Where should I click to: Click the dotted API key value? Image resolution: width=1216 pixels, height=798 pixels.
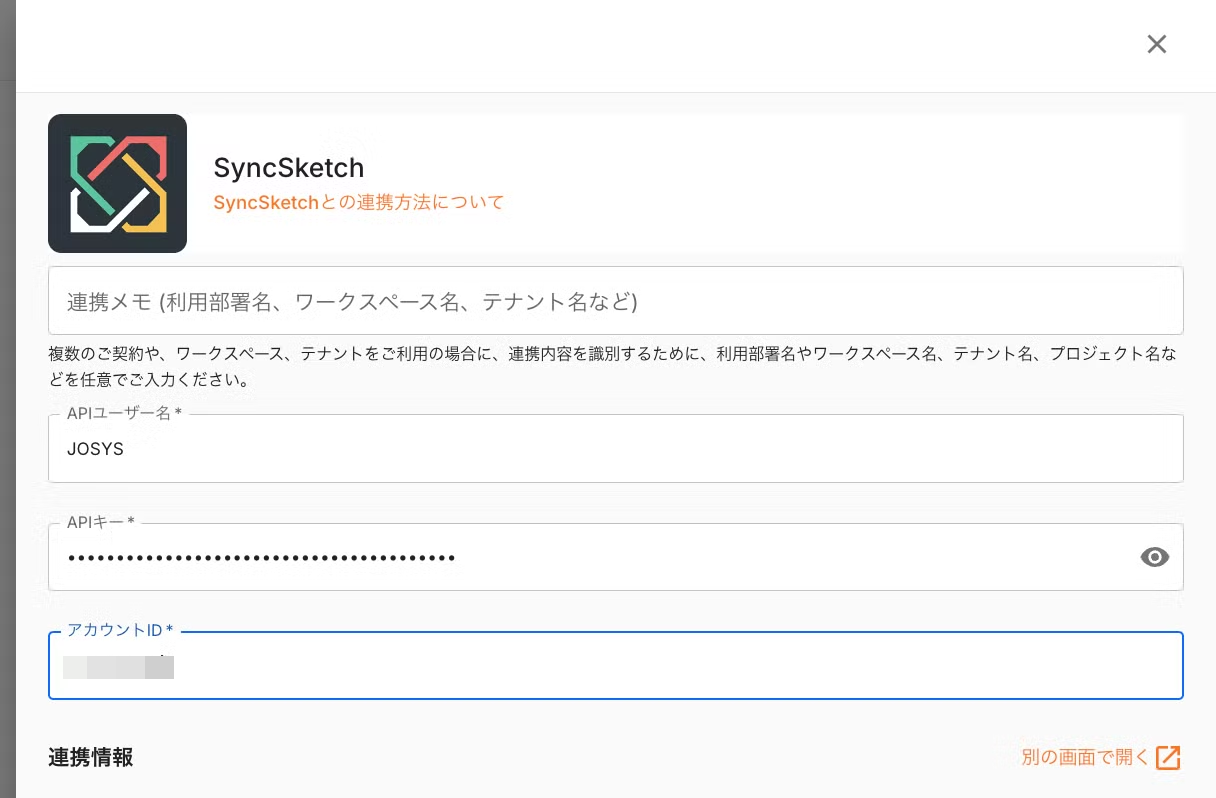(261, 557)
